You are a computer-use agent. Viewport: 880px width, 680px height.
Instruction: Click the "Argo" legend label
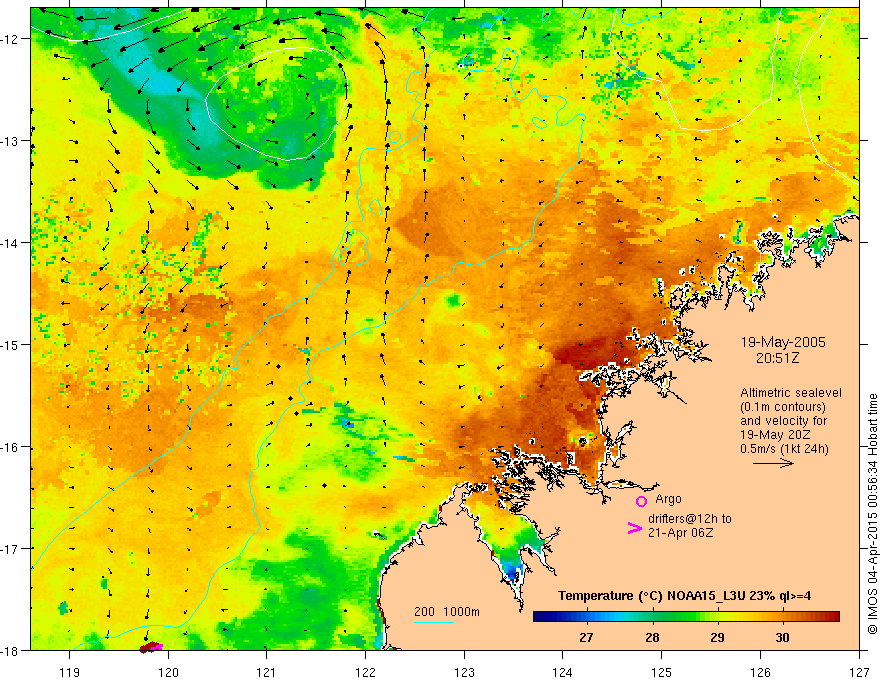(668, 499)
